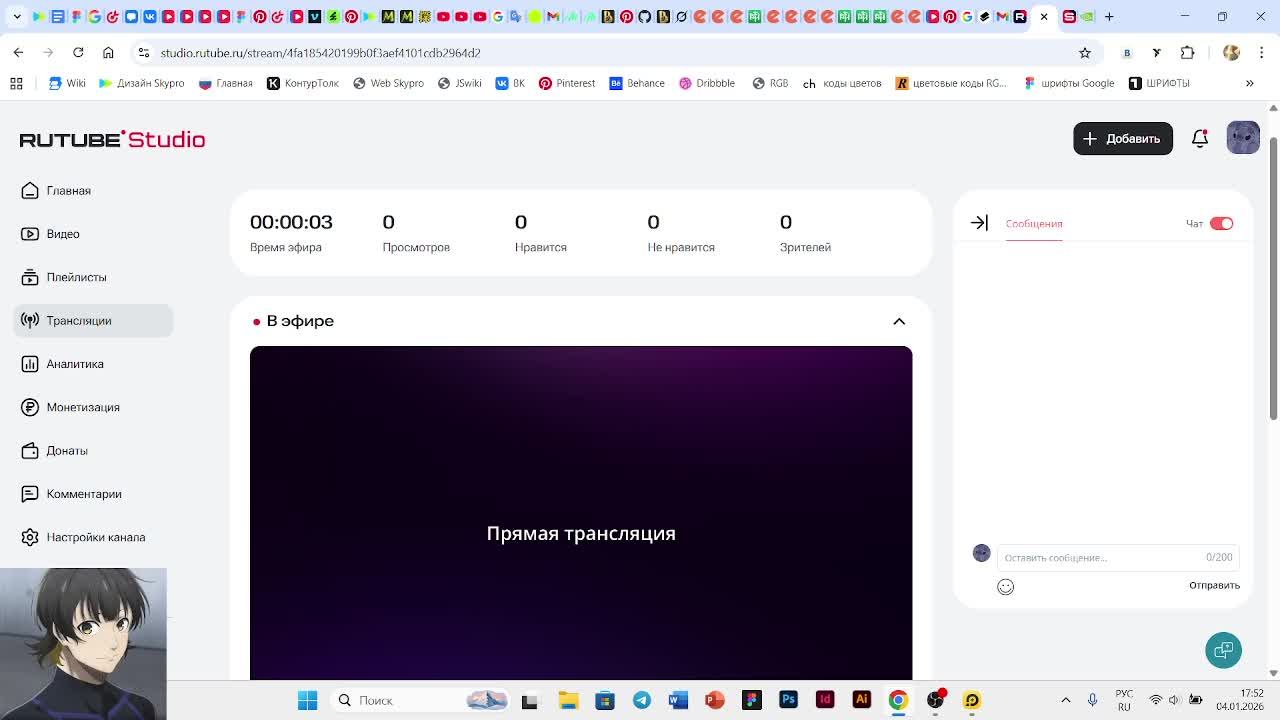1280x720 pixels.
Task: Open the Windows Start menu
Action: pyautogui.click(x=307, y=700)
